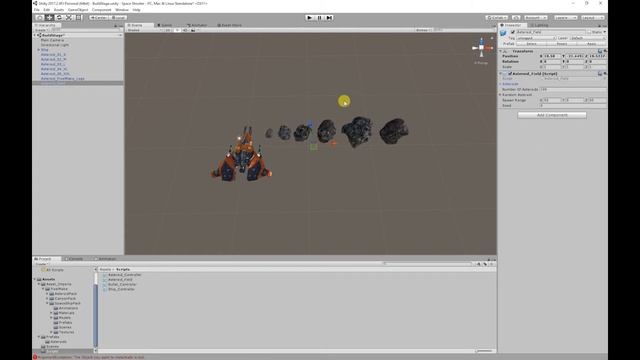Click the prefab Apply button
The width and height of the screenshot is (640, 360).
click(x=591, y=44)
